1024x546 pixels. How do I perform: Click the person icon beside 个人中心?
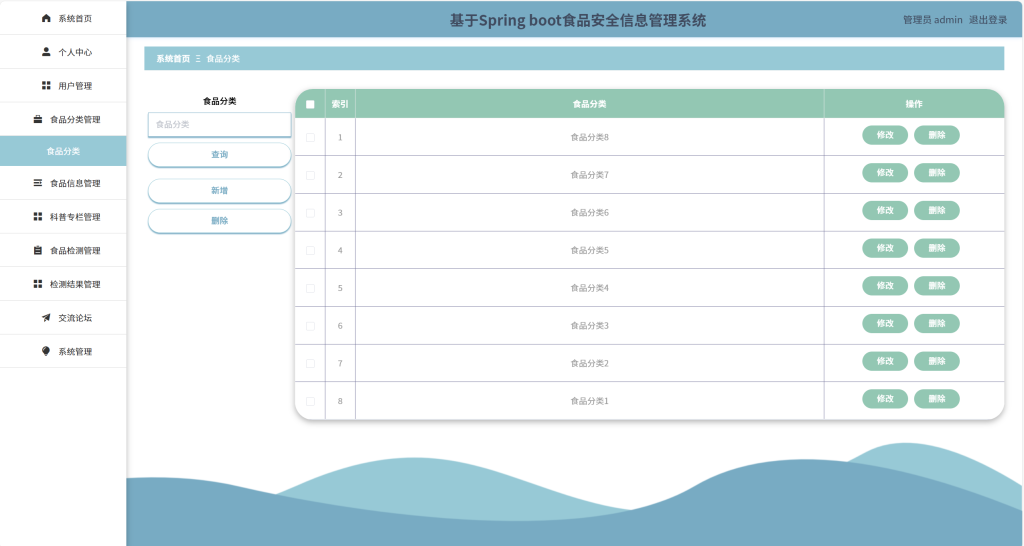pyautogui.click(x=46, y=52)
